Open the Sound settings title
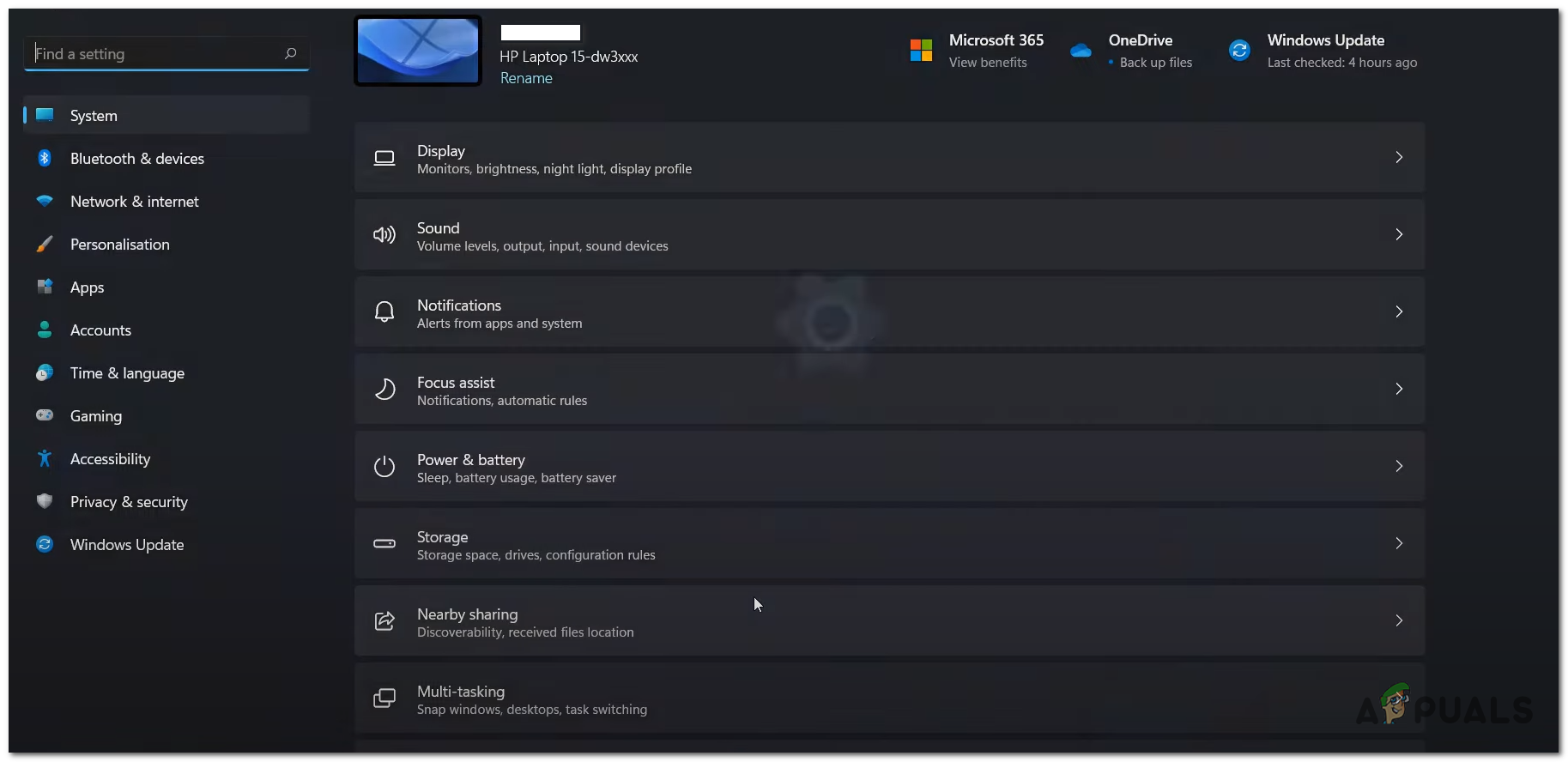This screenshot has height=762, width=1568. coord(439,227)
